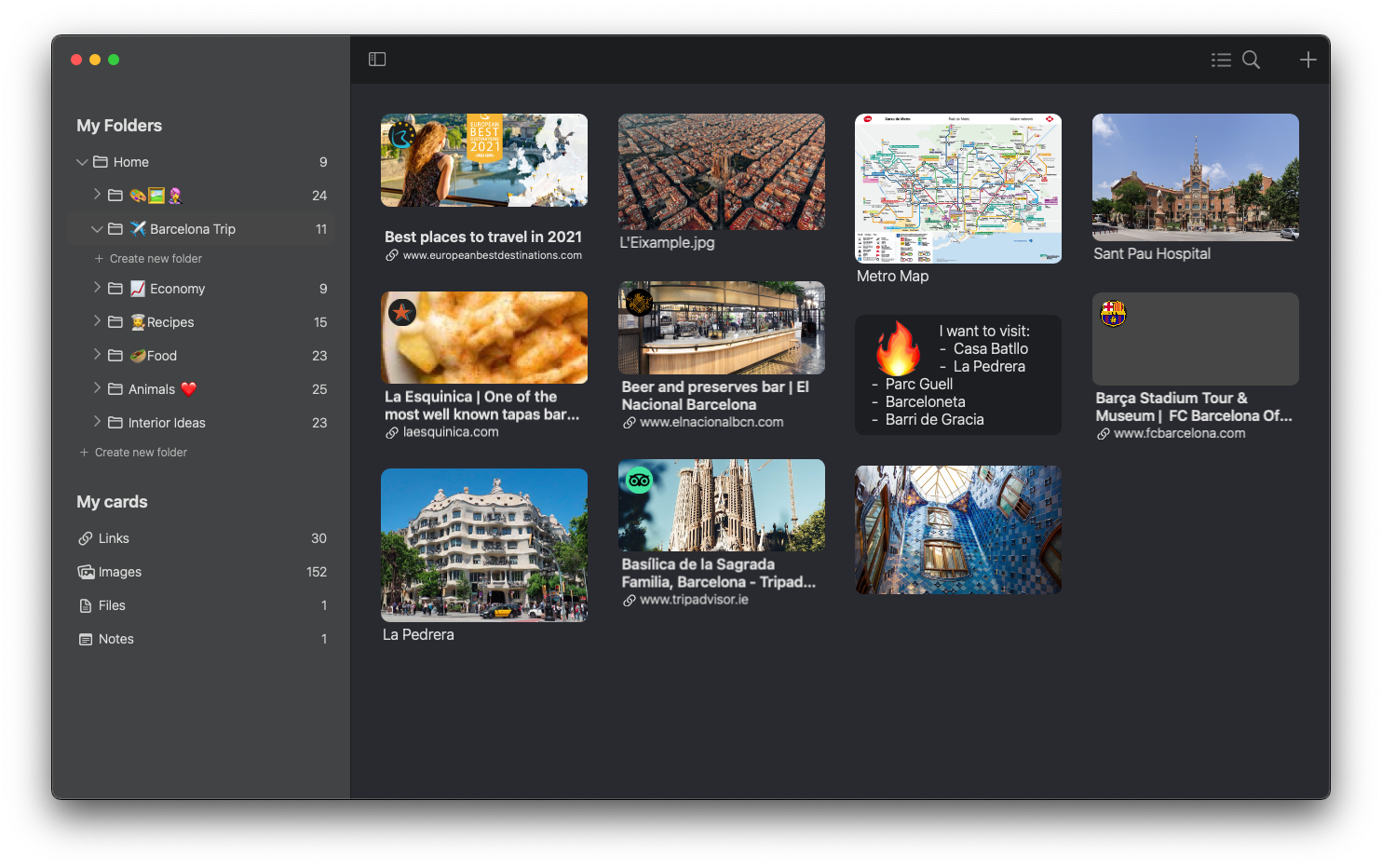Show all Images cards
Image resolution: width=1382 pixels, height=868 pixels.
coord(201,572)
